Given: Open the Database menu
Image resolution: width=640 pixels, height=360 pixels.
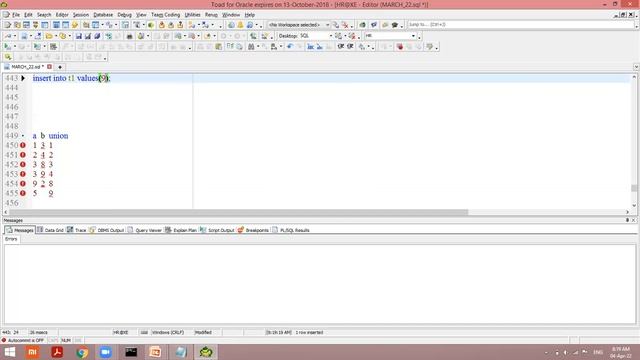Looking at the screenshot, I should coord(103,15).
